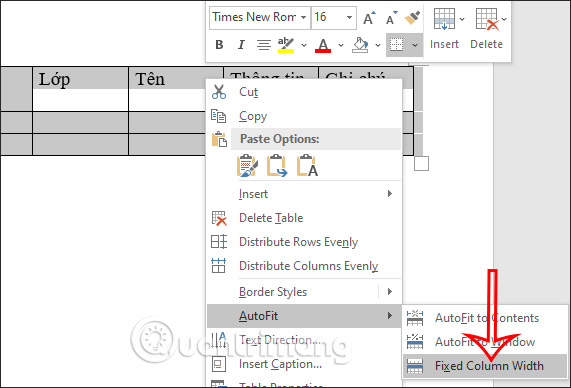Image resolution: width=571 pixels, height=388 pixels.
Task: Open the font name combo box
Action: 260,17
